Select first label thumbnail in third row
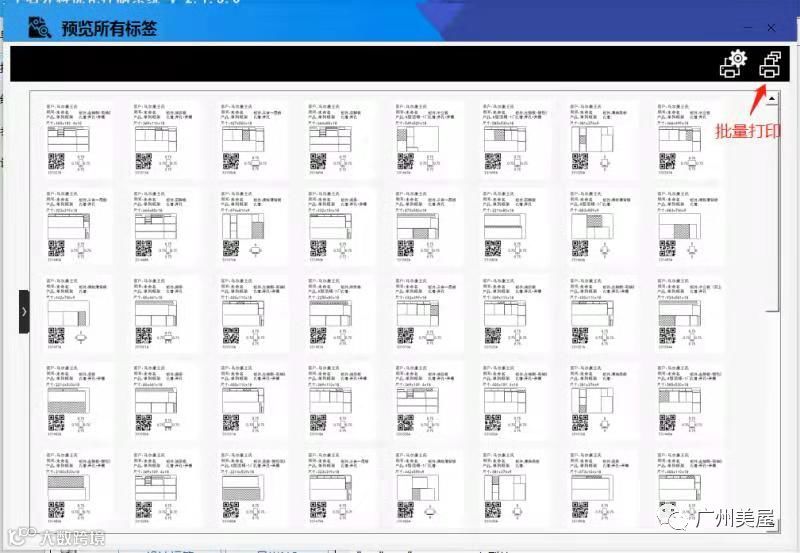 [77, 314]
